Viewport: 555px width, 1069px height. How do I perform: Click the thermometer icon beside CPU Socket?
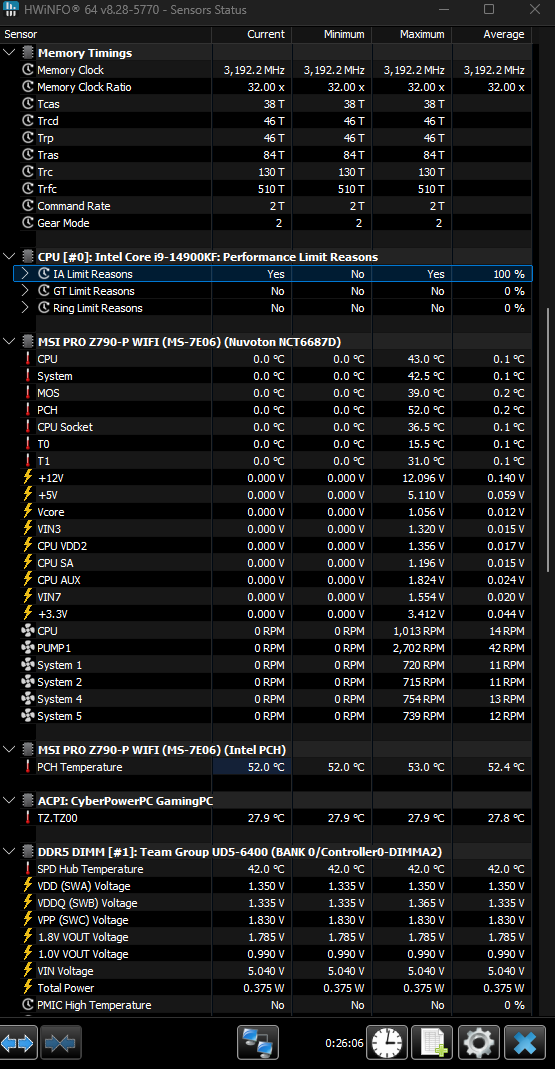point(28,427)
